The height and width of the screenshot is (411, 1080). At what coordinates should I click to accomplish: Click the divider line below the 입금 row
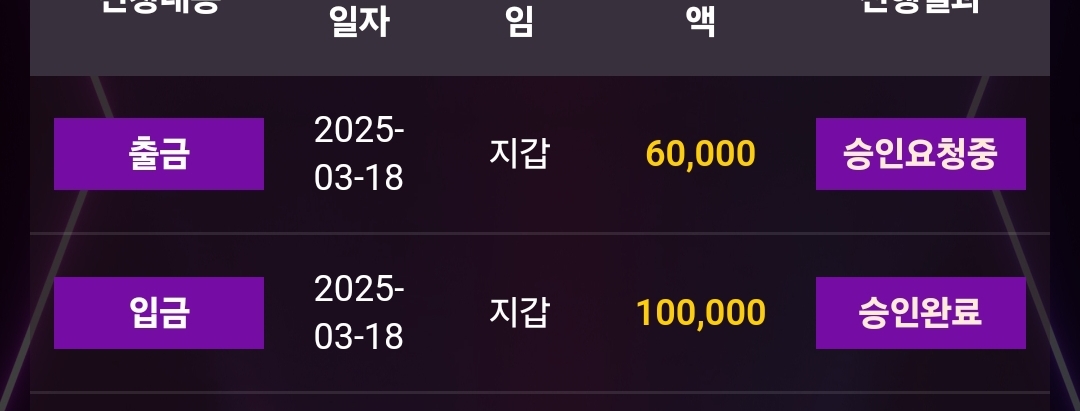540,392
